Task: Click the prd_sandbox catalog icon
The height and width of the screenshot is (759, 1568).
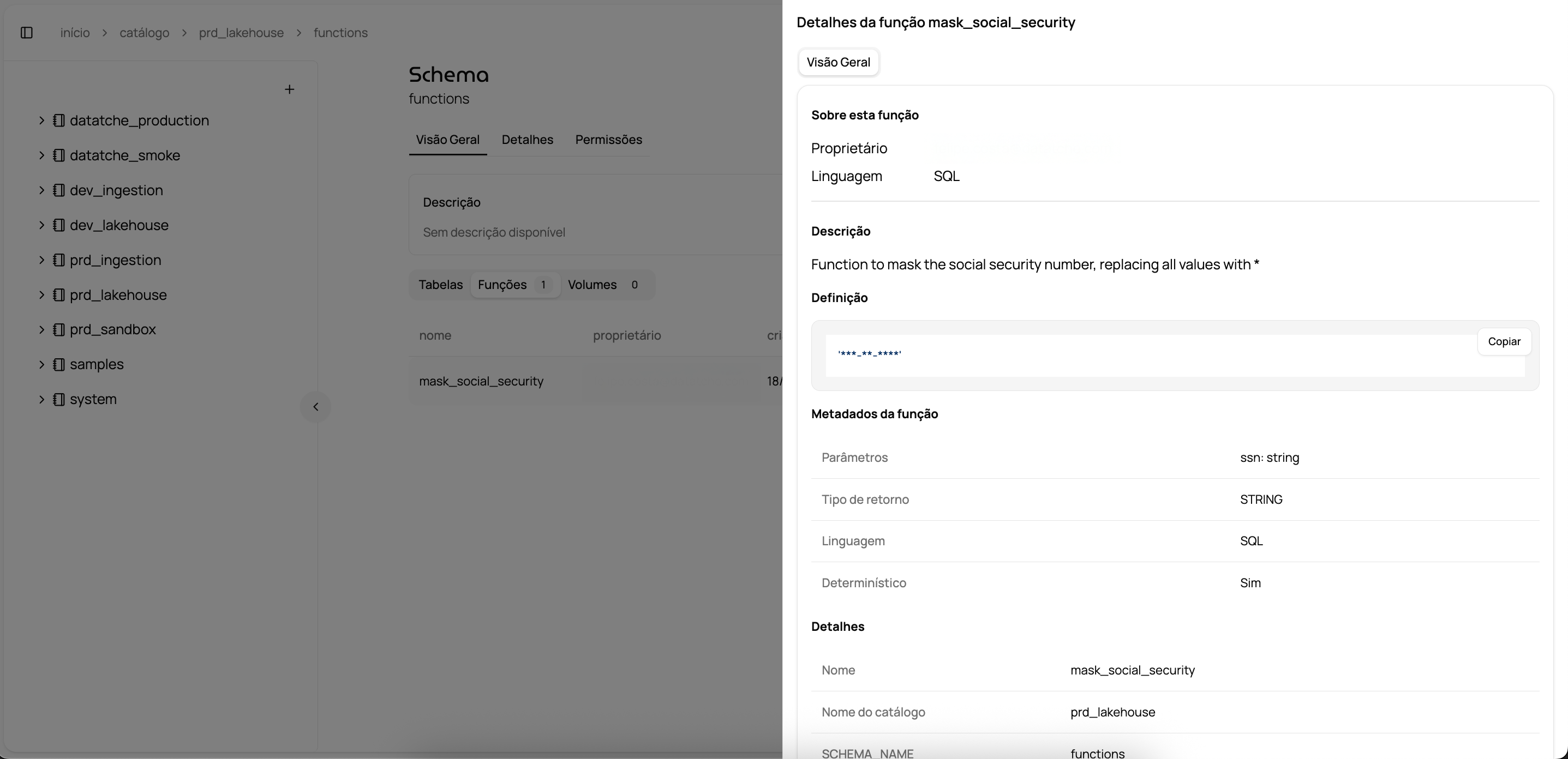Action: pos(58,330)
